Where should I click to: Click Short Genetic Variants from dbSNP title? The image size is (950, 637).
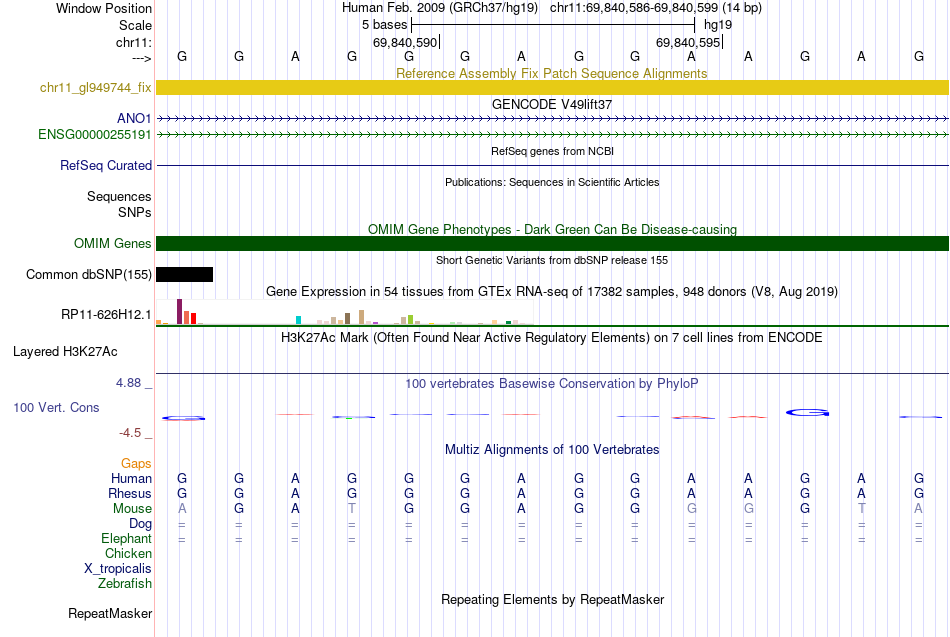click(552, 260)
